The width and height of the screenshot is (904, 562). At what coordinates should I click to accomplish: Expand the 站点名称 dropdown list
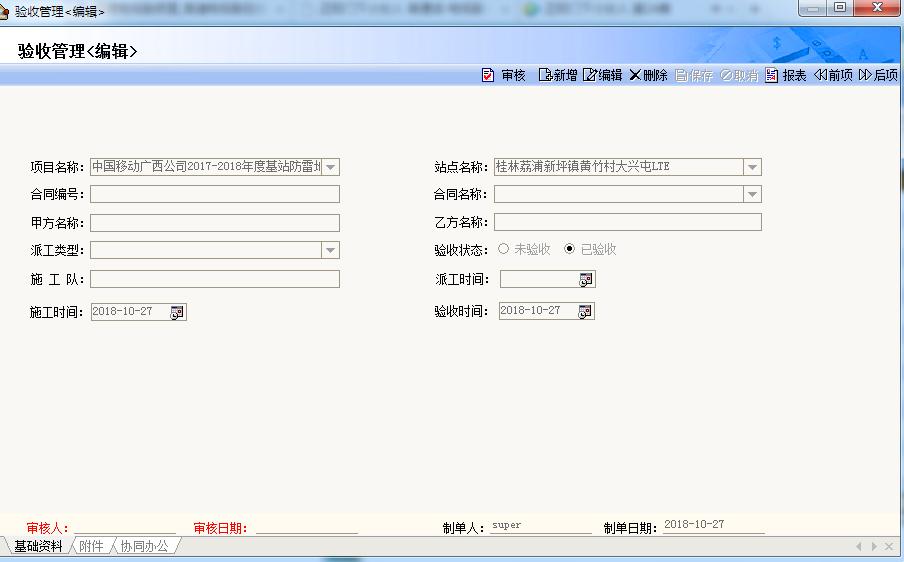pos(753,167)
